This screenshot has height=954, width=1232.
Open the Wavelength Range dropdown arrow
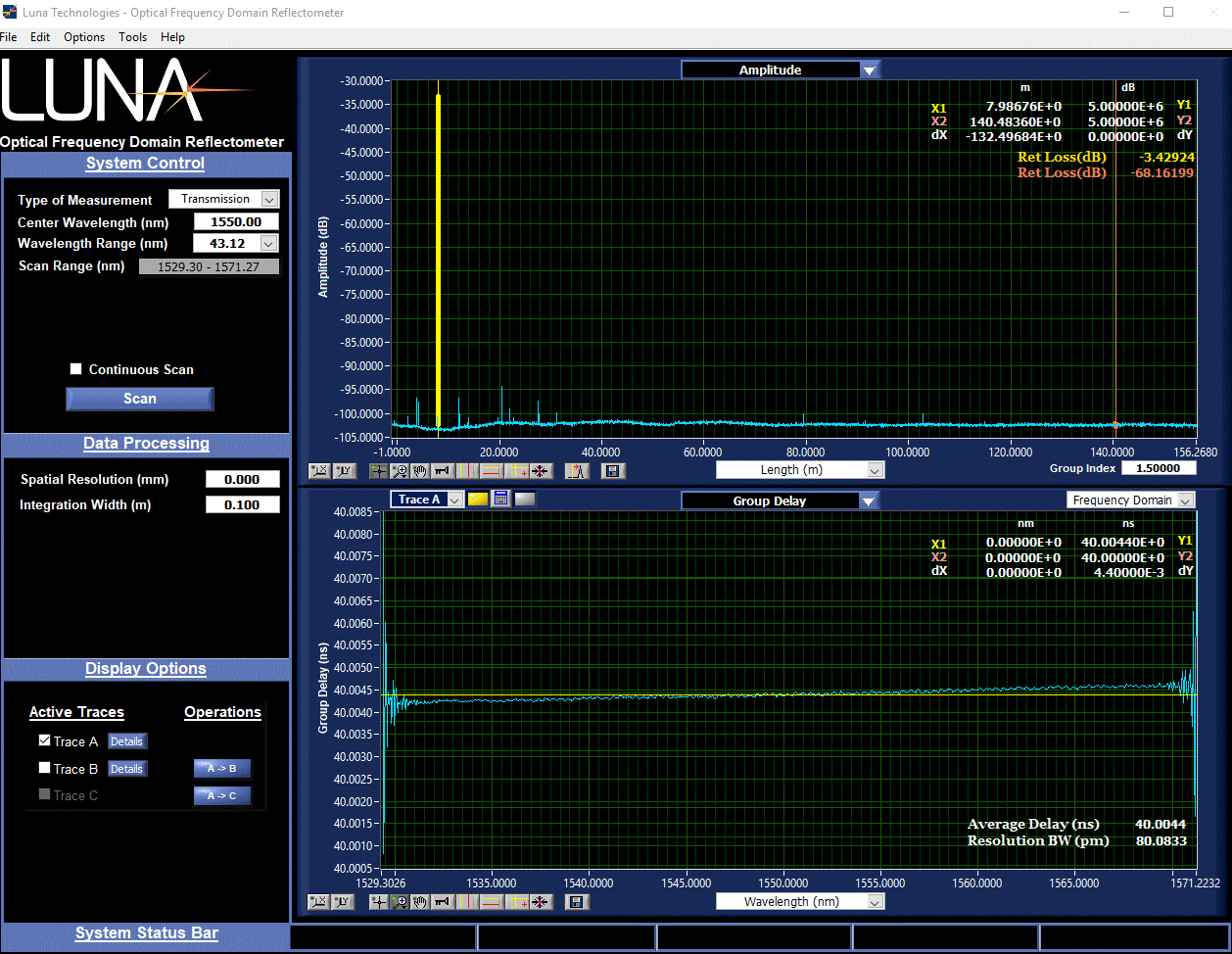coord(269,243)
